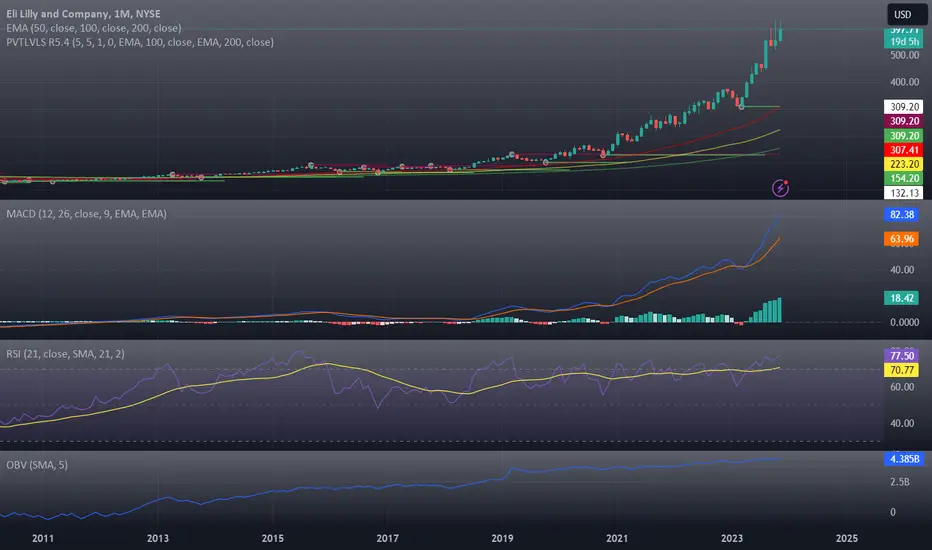Image resolution: width=932 pixels, height=550 pixels.
Task: Click the purple lightning bolt icon
Action: point(780,188)
